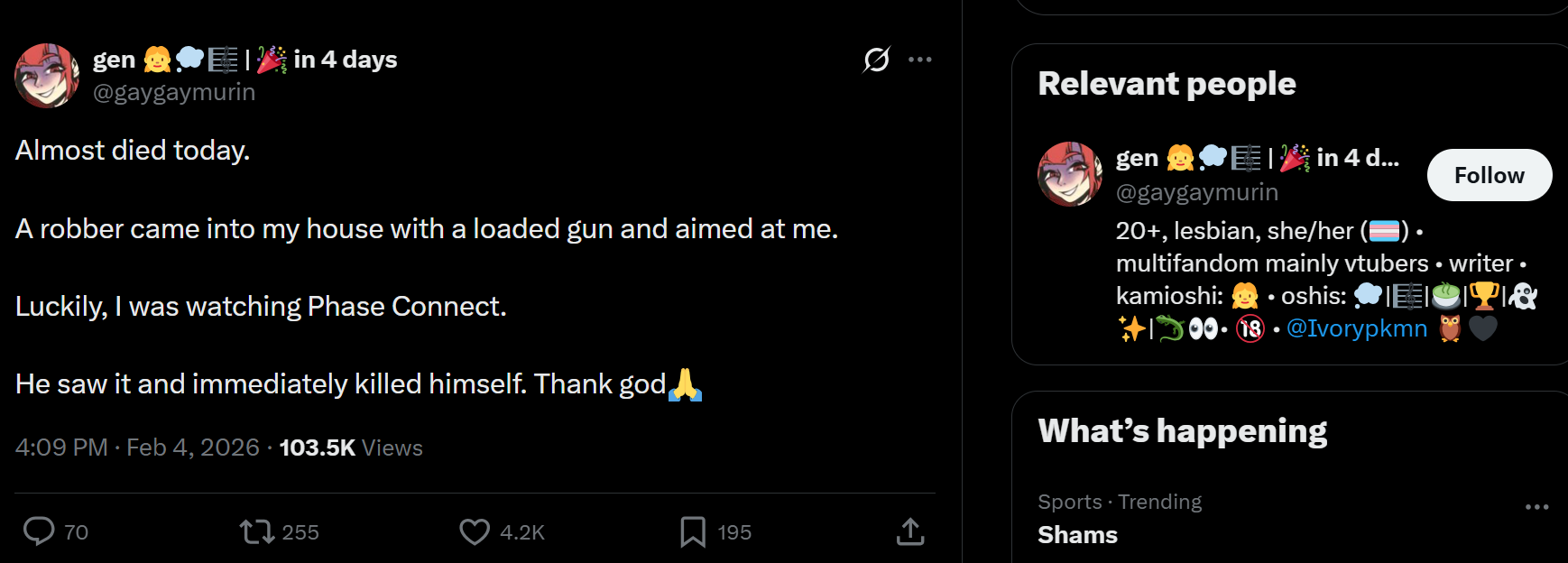This screenshot has width=1568, height=563.
Task: Follow gen in Relevant people
Action: (x=1490, y=175)
